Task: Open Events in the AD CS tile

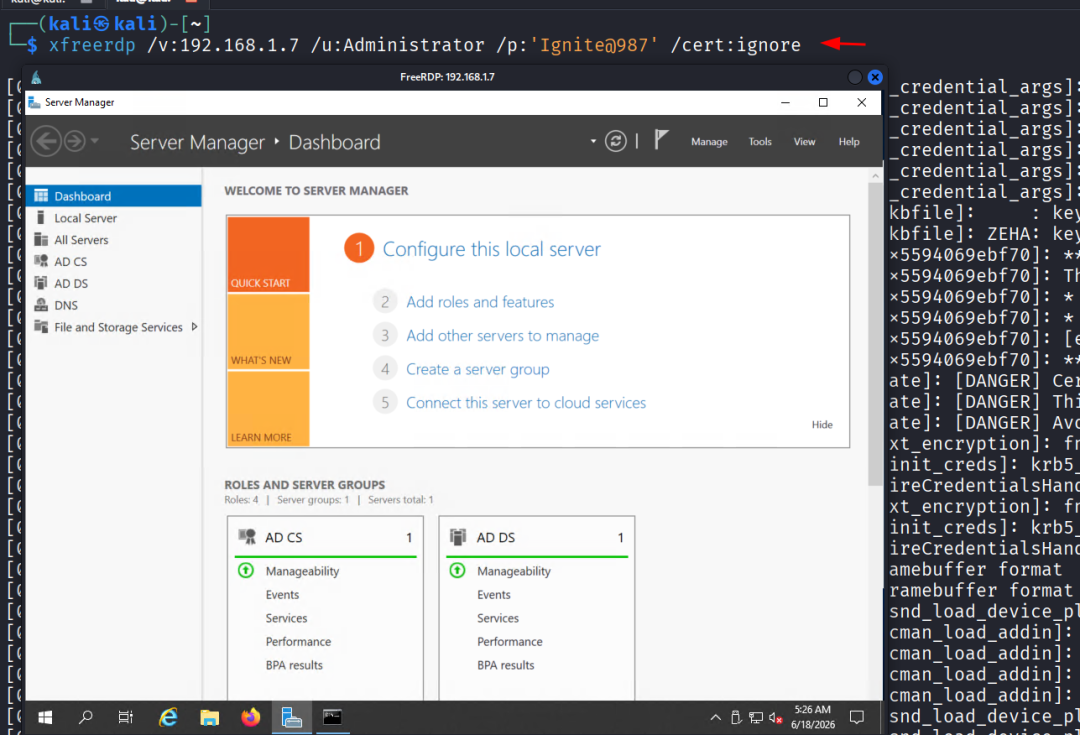Action: tap(282, 594)
